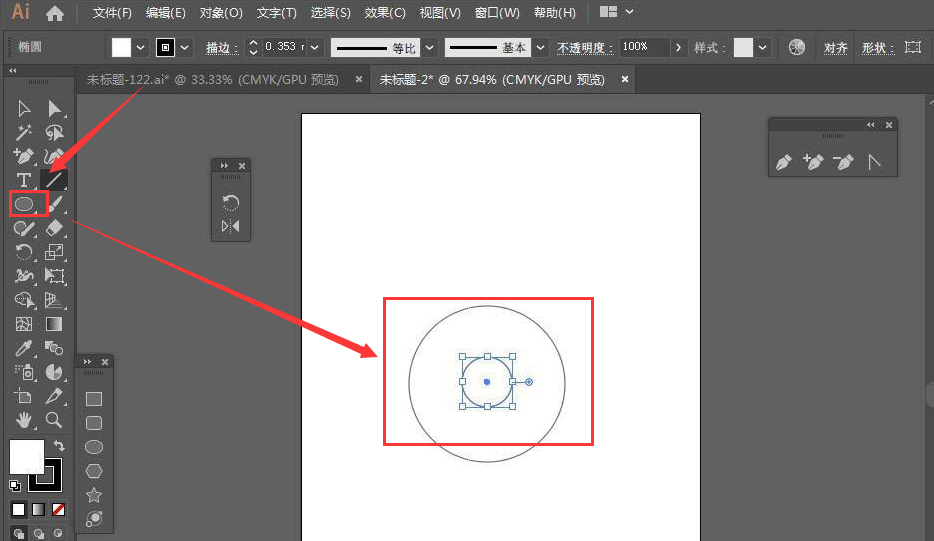Select the Slice tool
The width and height of the screenshot is (934, 541).
[54, 396]
